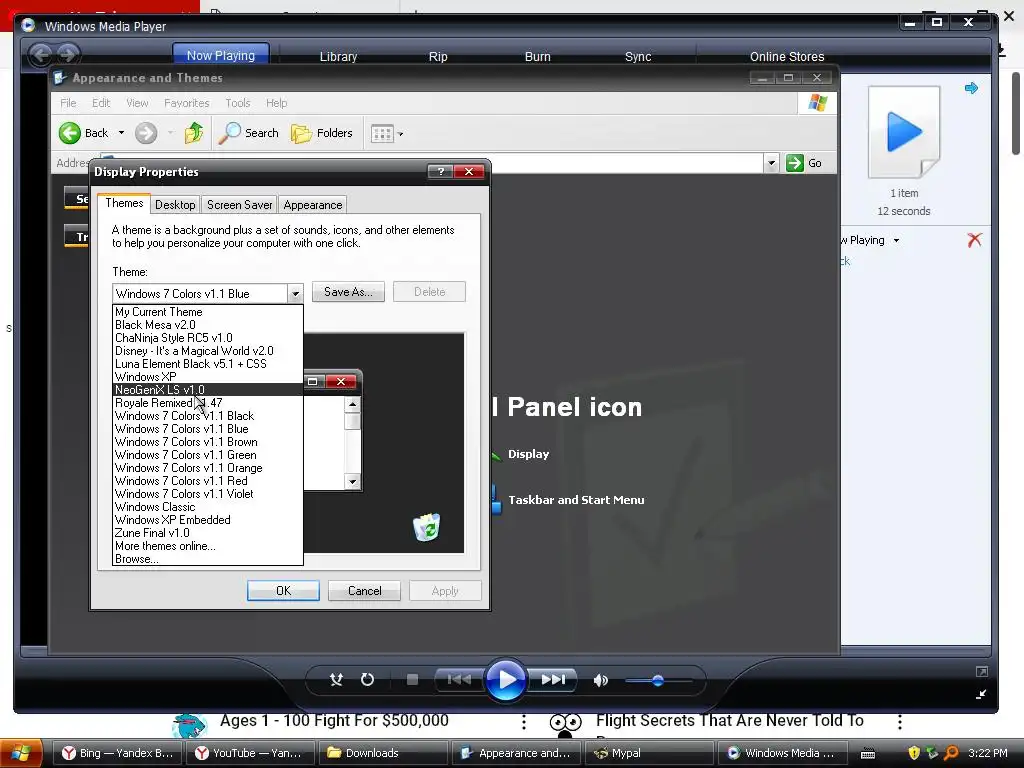The height and width of the screenshot is (768, 1024).
Task: Click the Taskbar and Start Menu link
Action: [x=576, y=500]
